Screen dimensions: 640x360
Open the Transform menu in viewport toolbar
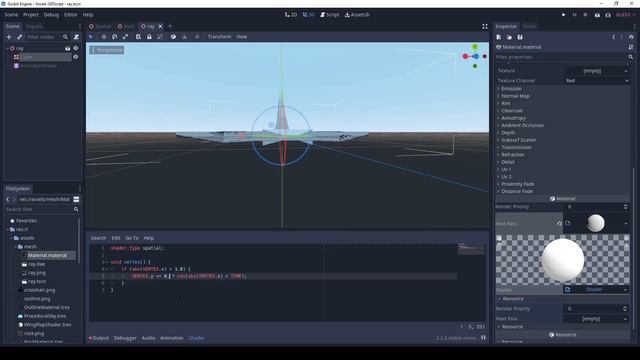click(x=219, y=37)
